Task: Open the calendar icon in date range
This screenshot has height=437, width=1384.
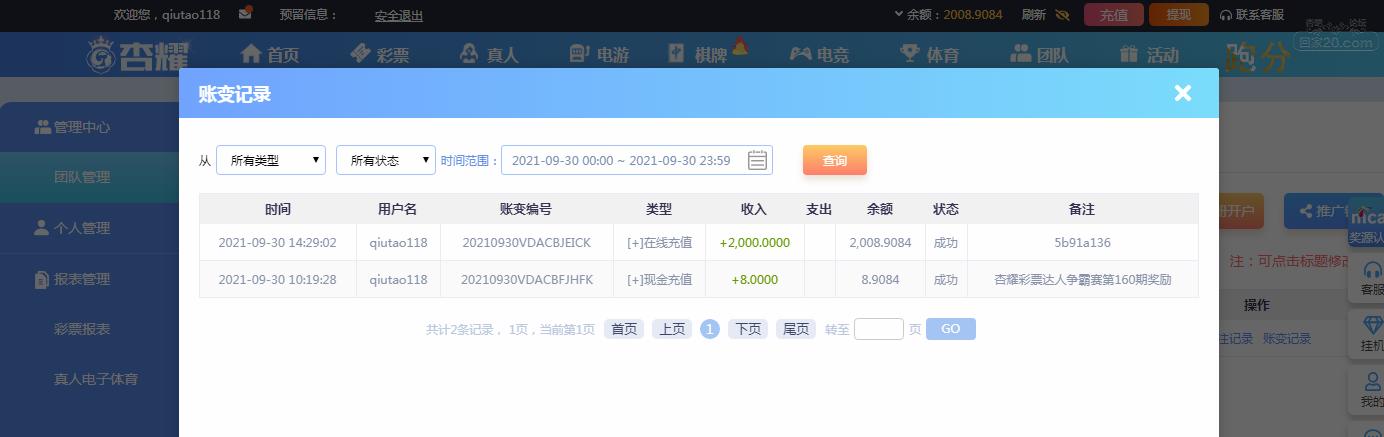Action: pos(758,160)
